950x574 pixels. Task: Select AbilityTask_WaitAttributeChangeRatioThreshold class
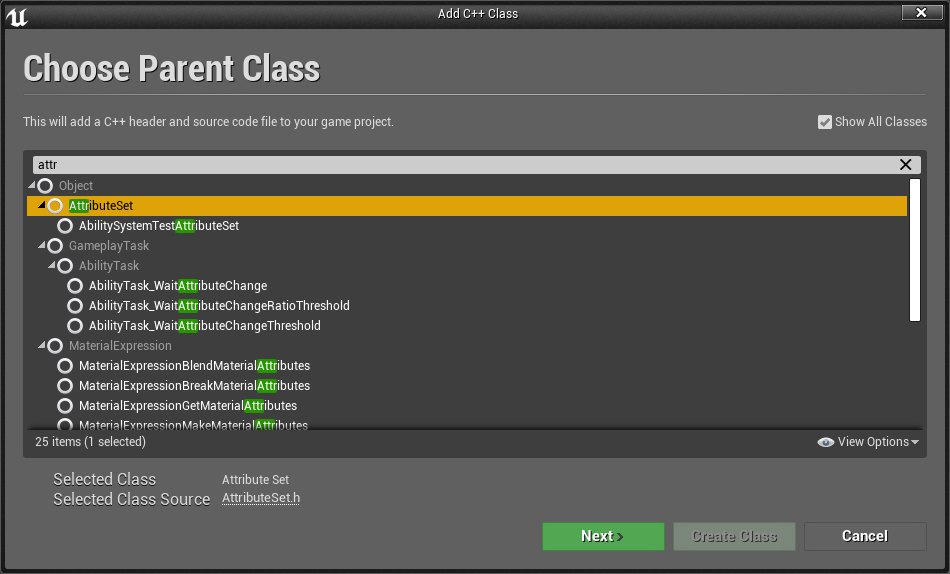(x=219, y=305)
